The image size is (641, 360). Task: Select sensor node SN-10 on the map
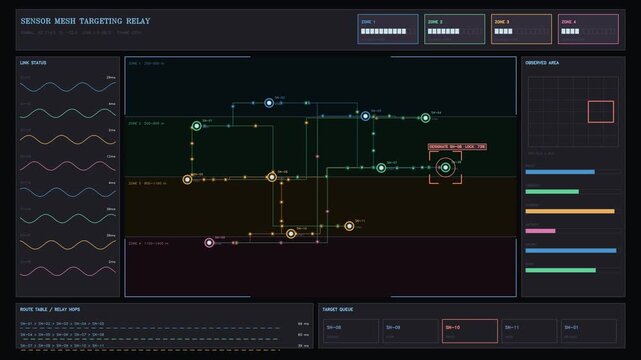(291, 234)
